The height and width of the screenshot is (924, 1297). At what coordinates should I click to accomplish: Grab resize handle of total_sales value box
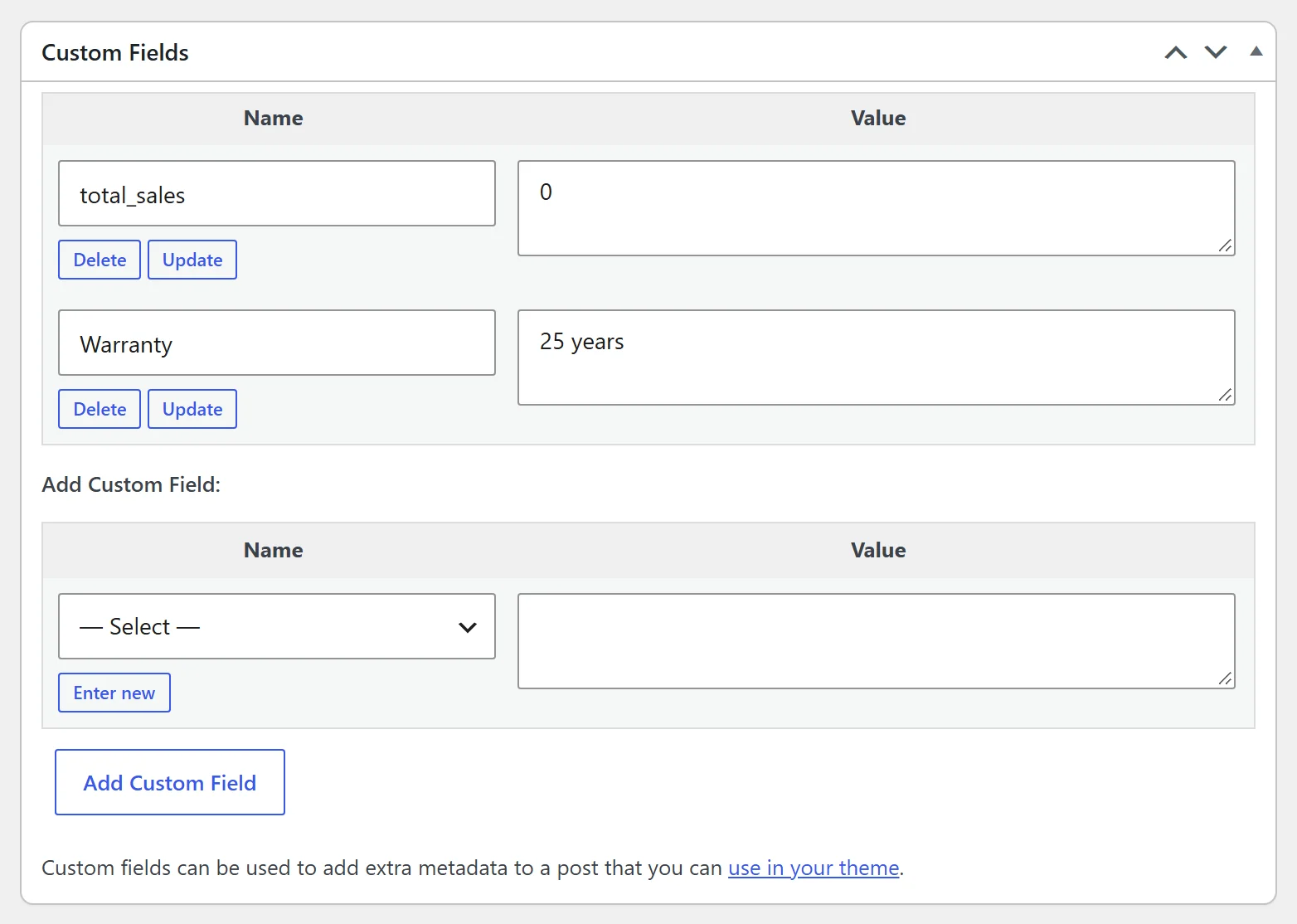click(1225, 246)
